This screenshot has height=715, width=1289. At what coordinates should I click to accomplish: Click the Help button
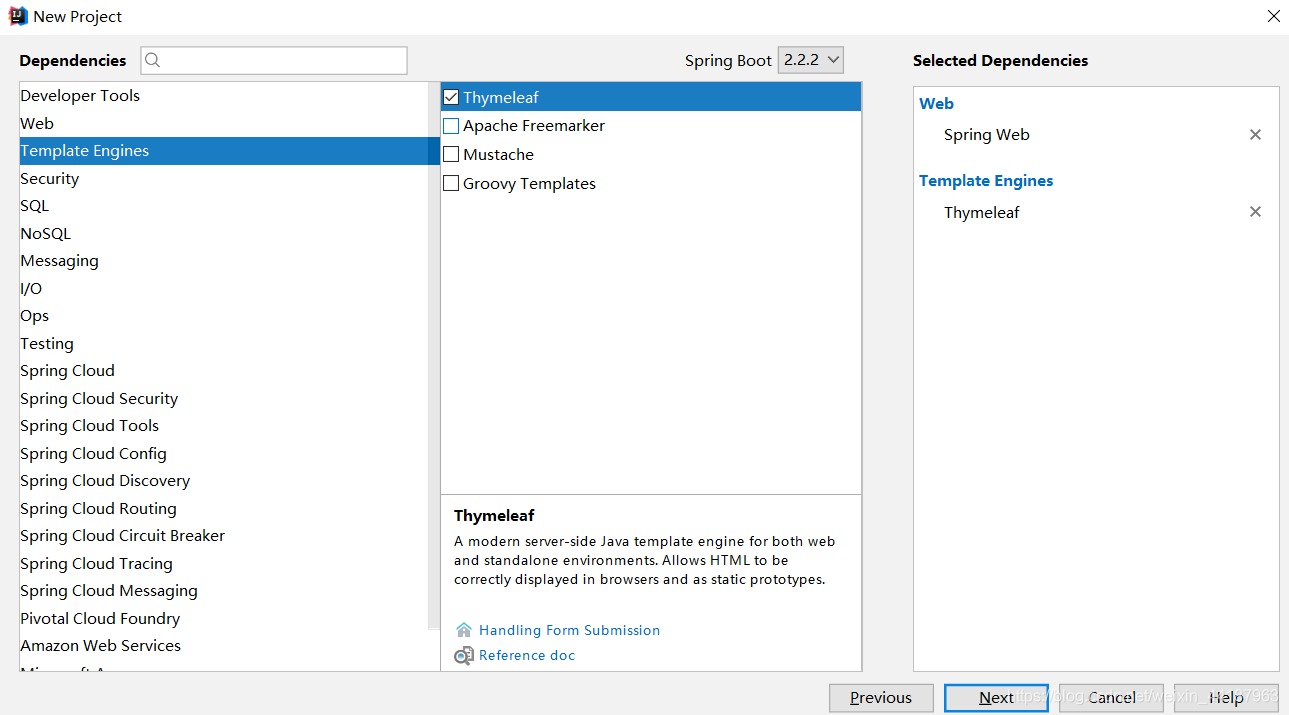pyautogui.click(x=1226, y=698)
